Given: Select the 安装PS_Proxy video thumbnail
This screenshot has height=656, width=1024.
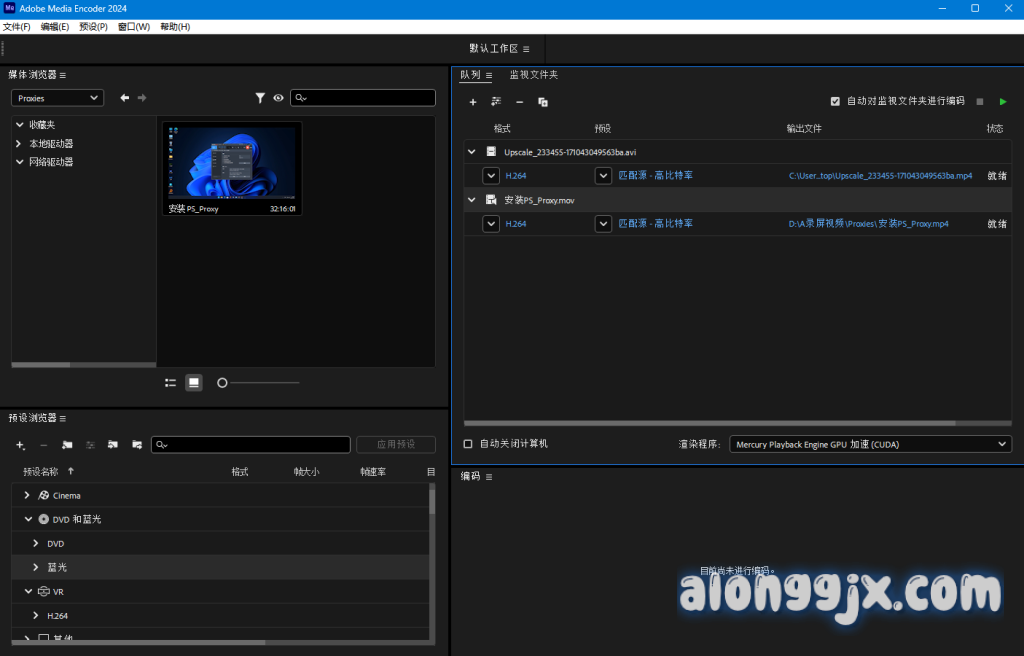Looking at the screenshot, I should (232, 161).
